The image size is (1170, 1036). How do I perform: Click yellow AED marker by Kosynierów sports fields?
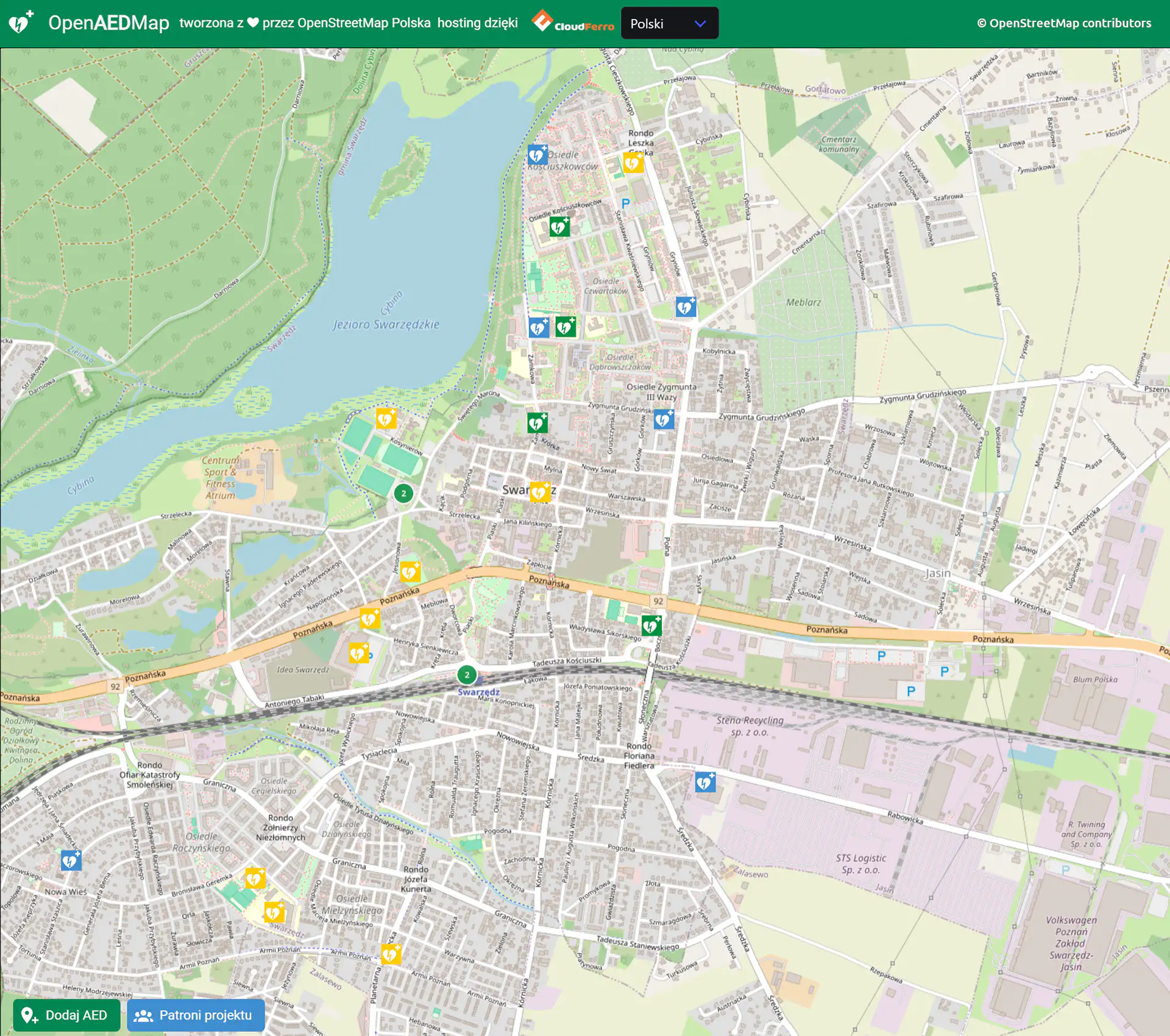[386, 419]
